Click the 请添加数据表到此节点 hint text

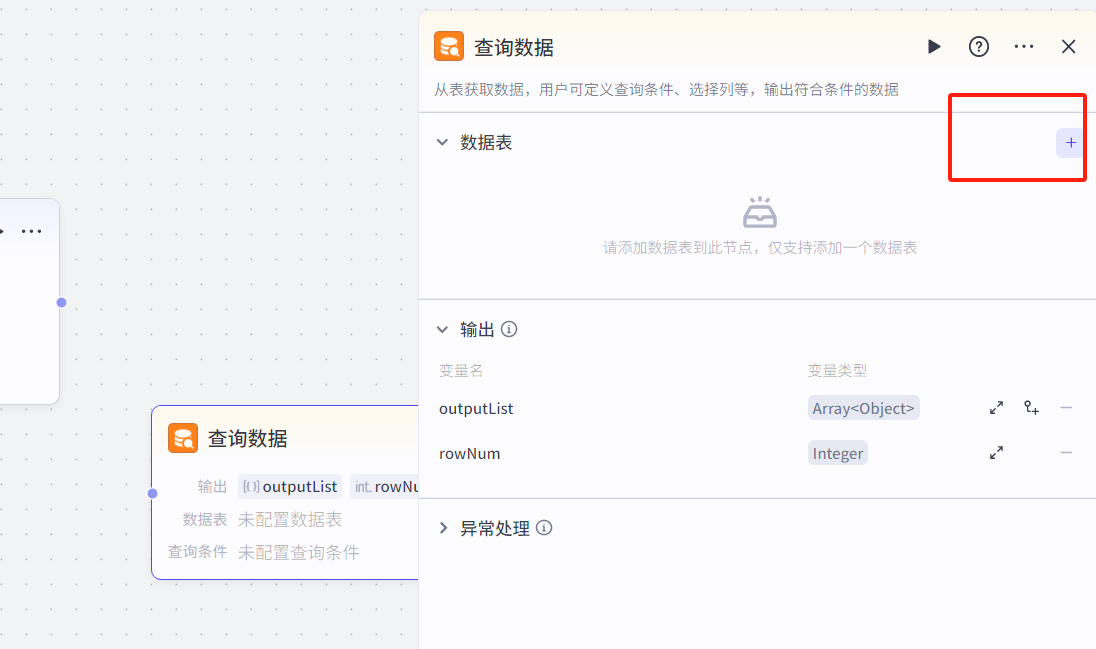tap(760, 248)
